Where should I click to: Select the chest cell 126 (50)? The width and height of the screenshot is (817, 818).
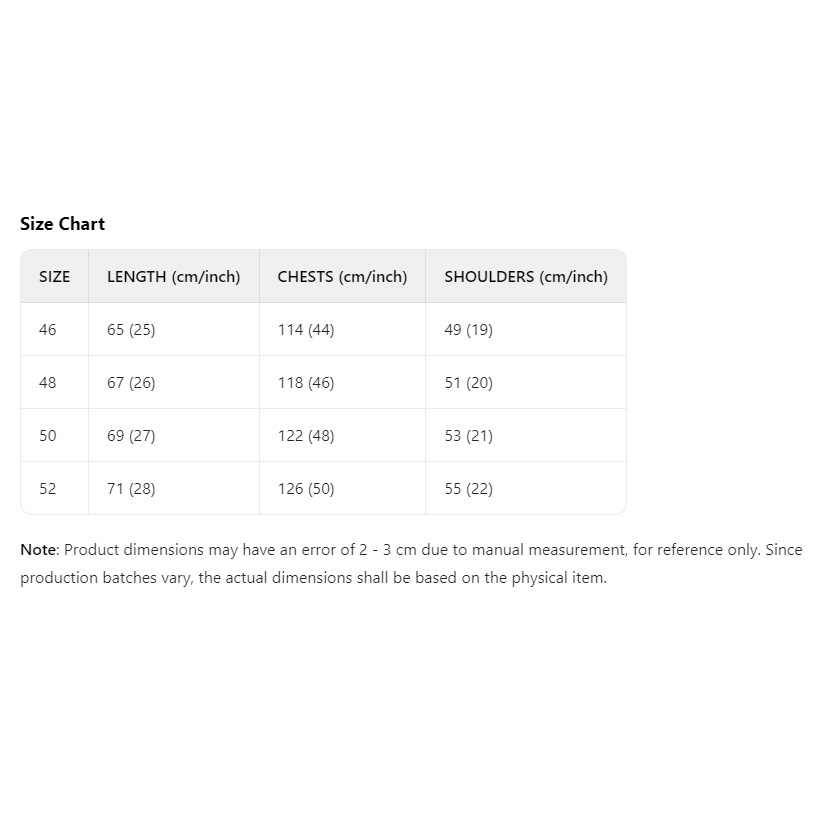(306, 489)
